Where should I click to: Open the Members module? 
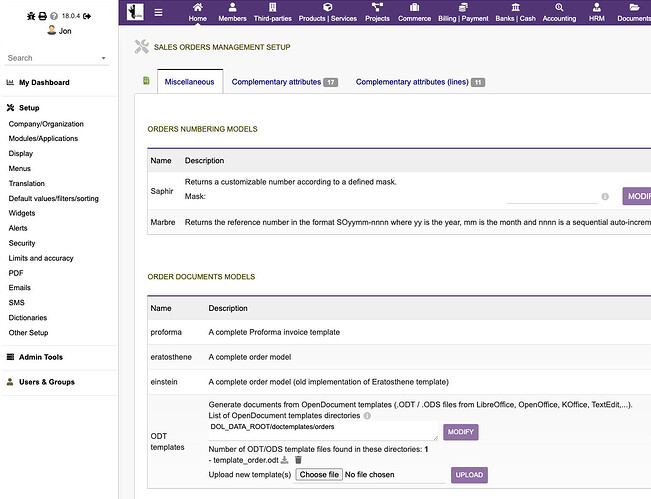[232, 12]
